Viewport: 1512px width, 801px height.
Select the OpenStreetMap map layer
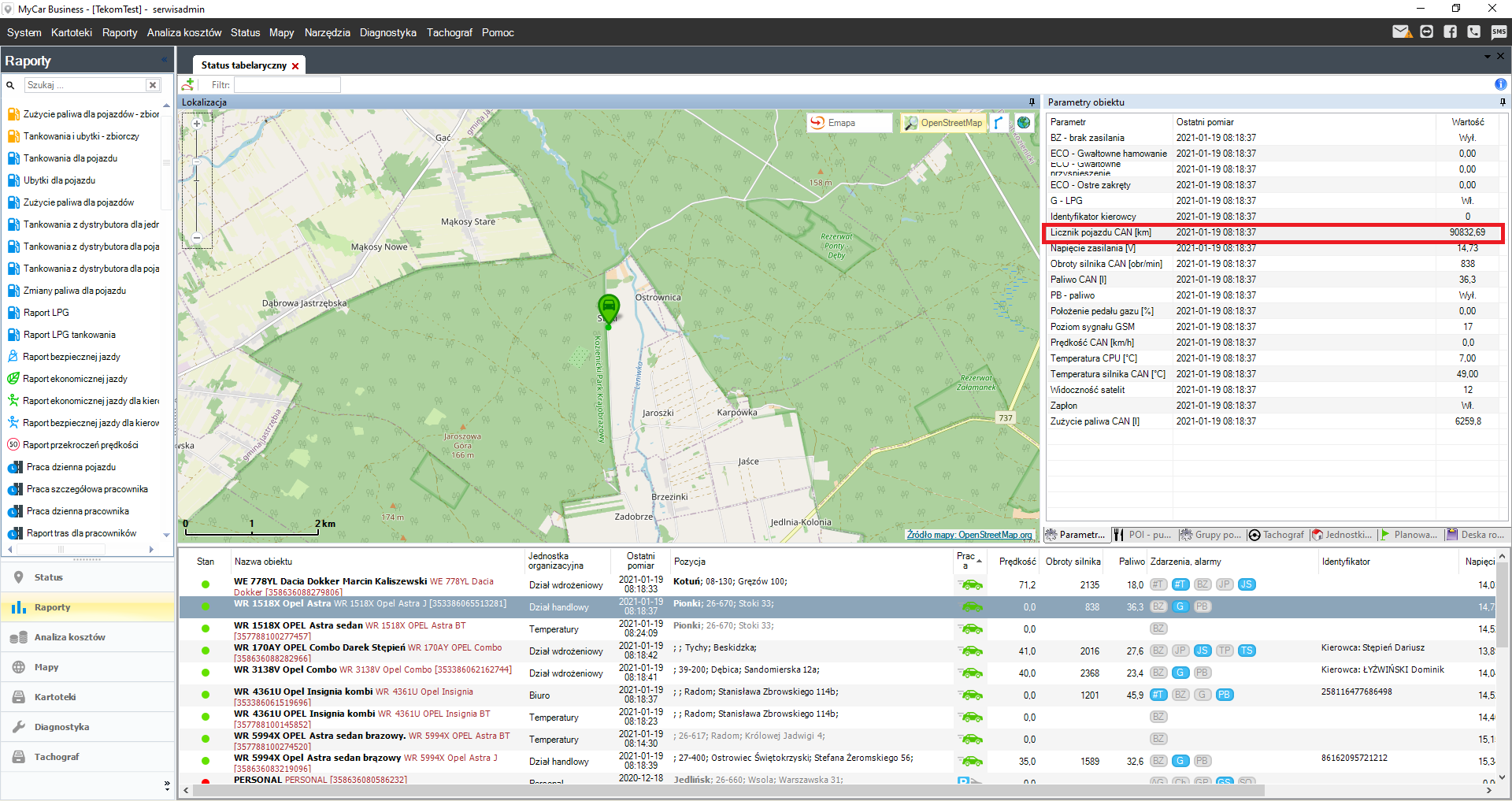(x=943, y=123)
